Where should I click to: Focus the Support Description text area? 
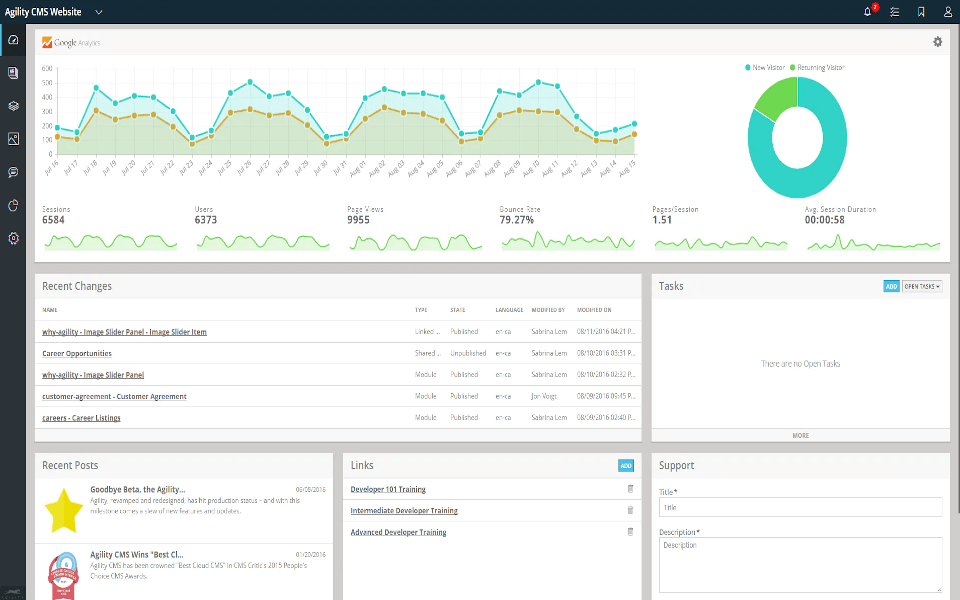coord(800,564)
